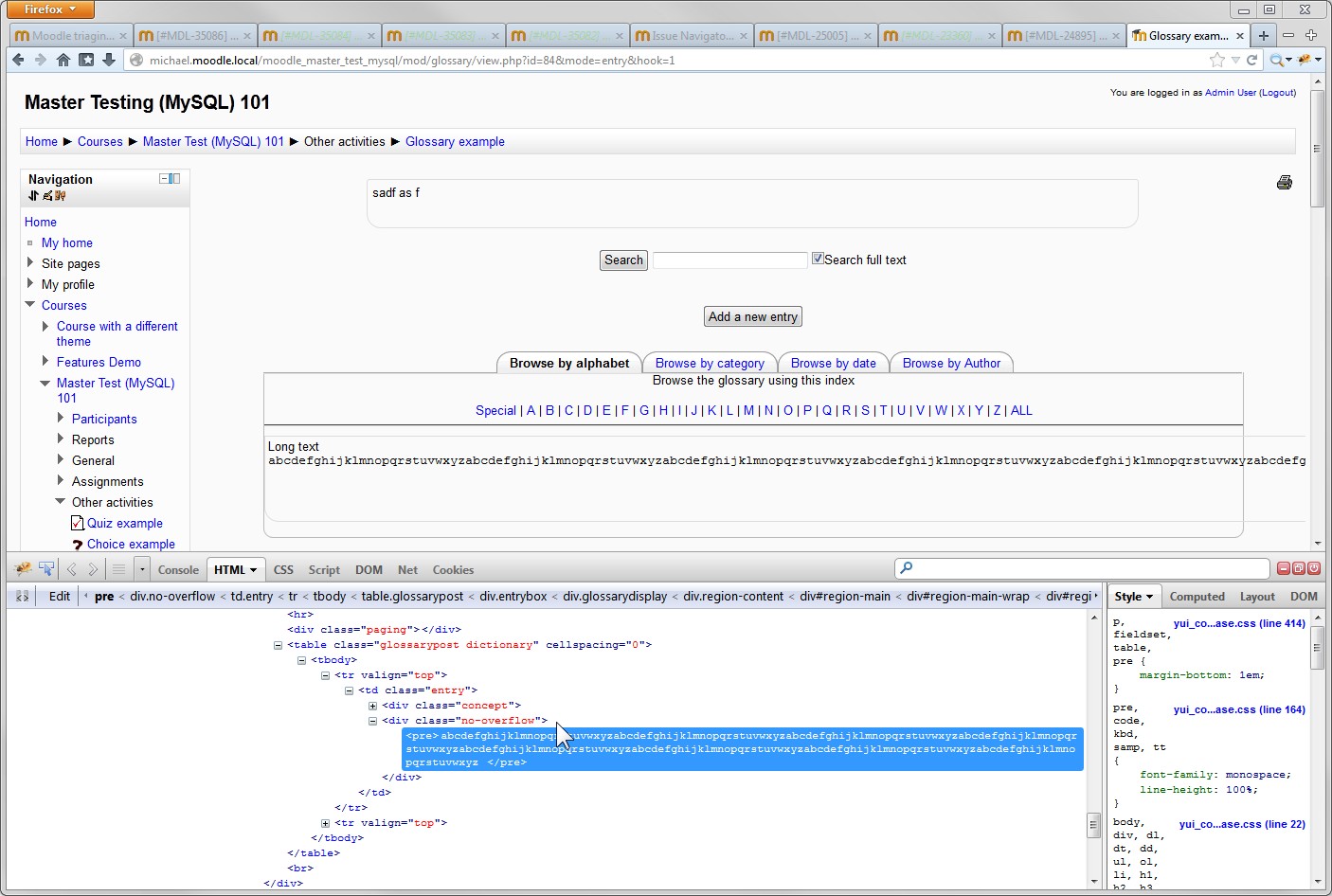Toggle the Firebug command line popup icon

(118, 569)
